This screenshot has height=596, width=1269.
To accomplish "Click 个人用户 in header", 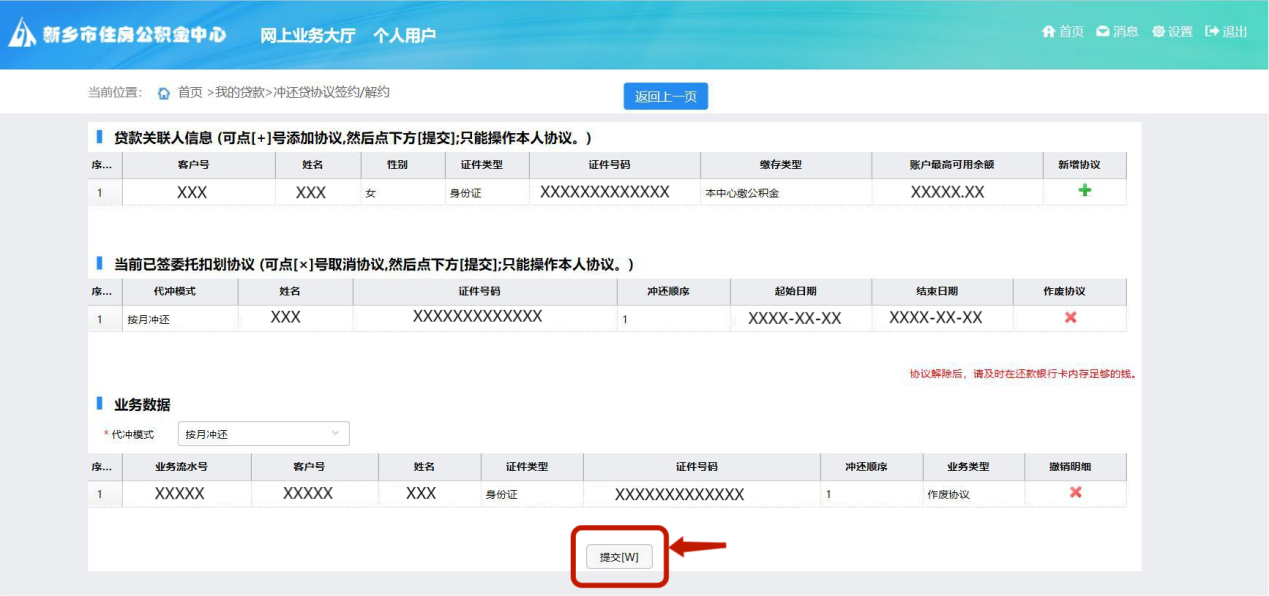I will click(405, 35).
